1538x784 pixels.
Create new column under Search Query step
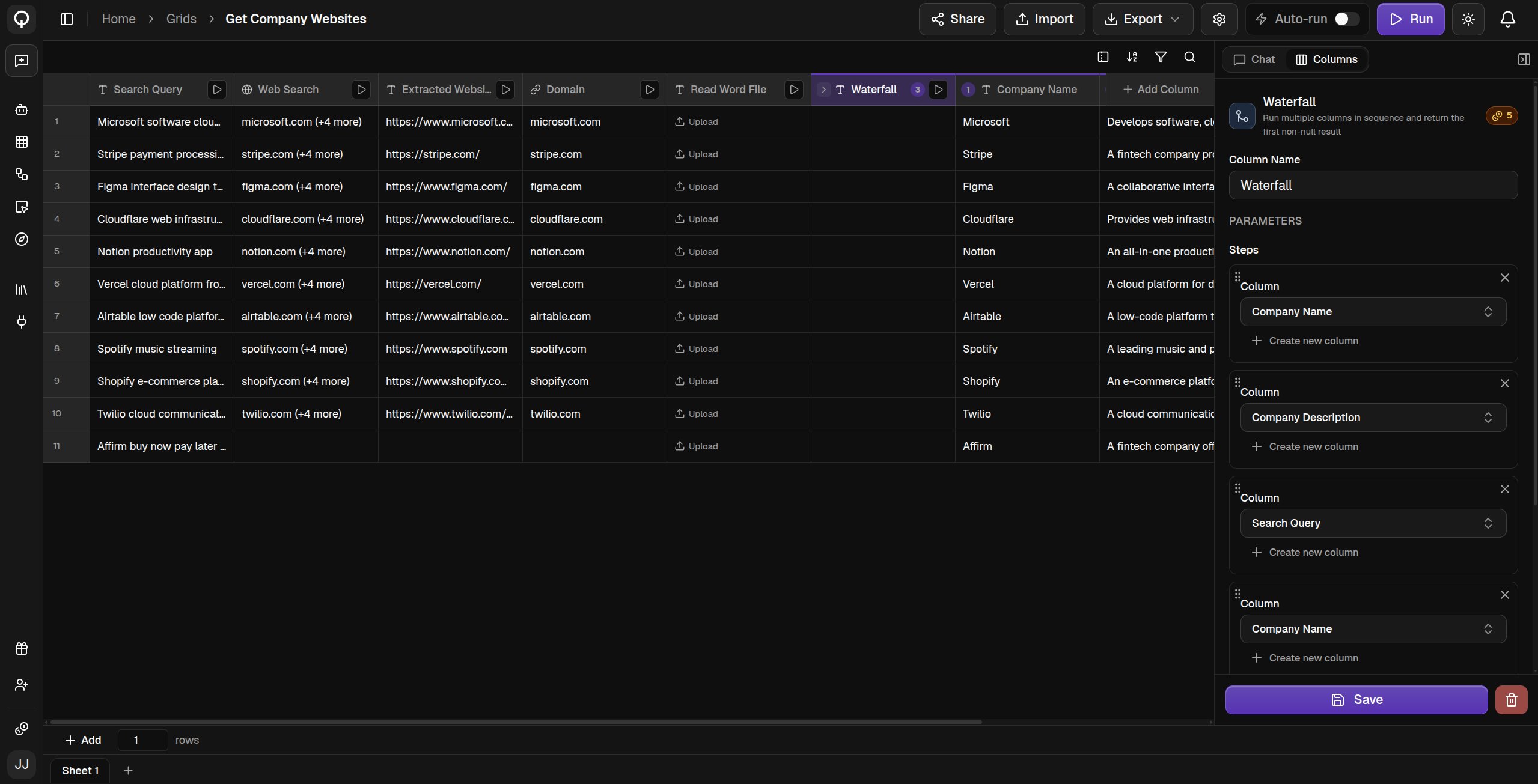click(1305, 552)
